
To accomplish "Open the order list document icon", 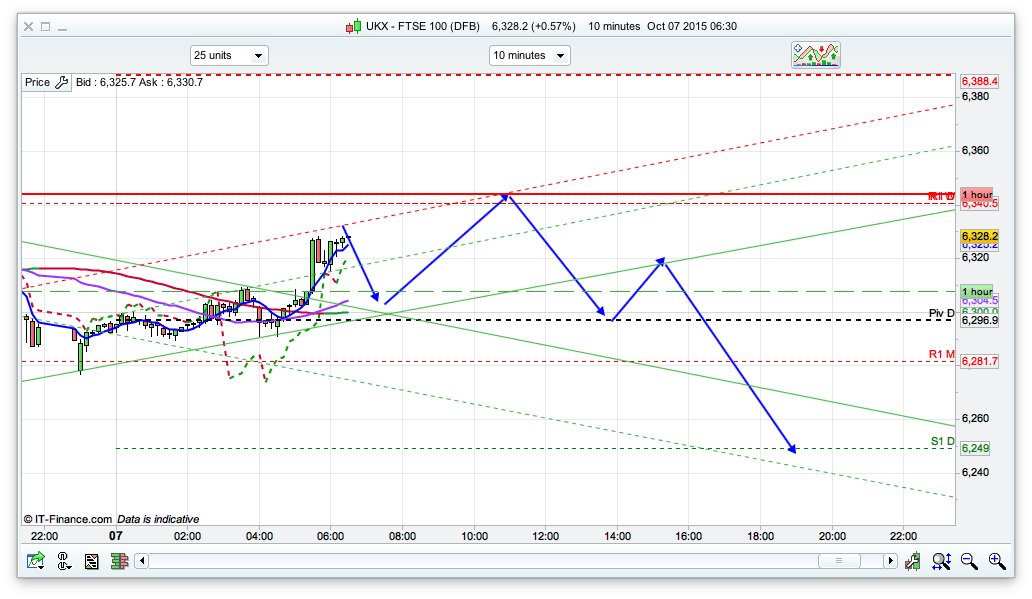I will [x=92, y=562].
